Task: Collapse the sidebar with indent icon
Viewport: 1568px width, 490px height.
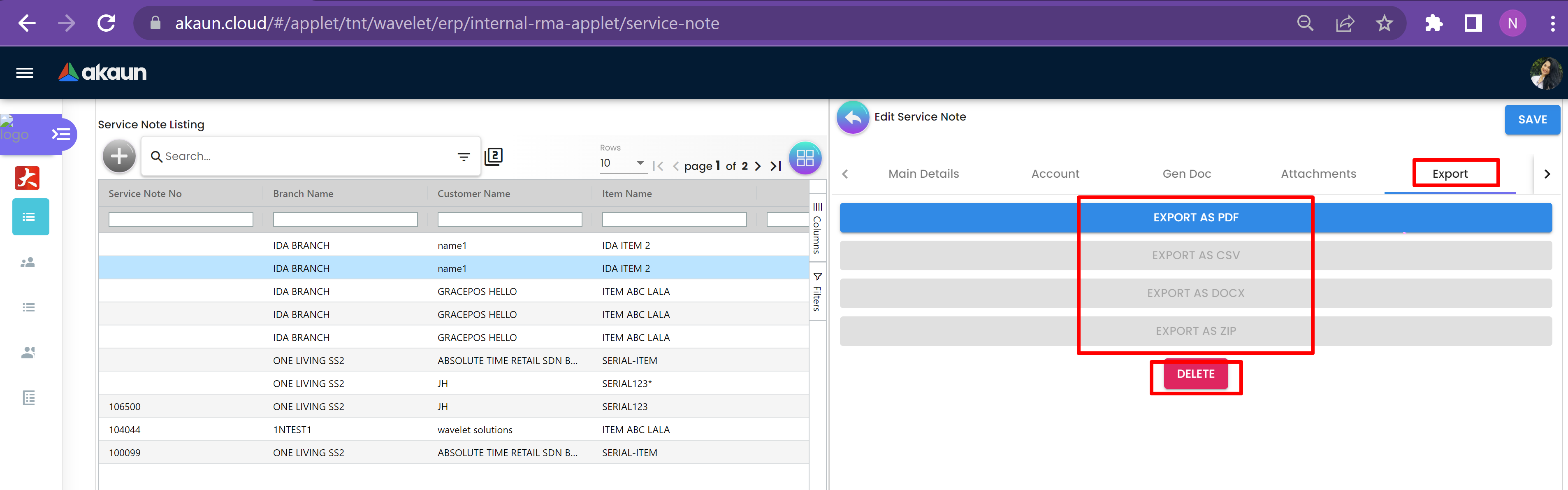Action: (x=61, y=134)
